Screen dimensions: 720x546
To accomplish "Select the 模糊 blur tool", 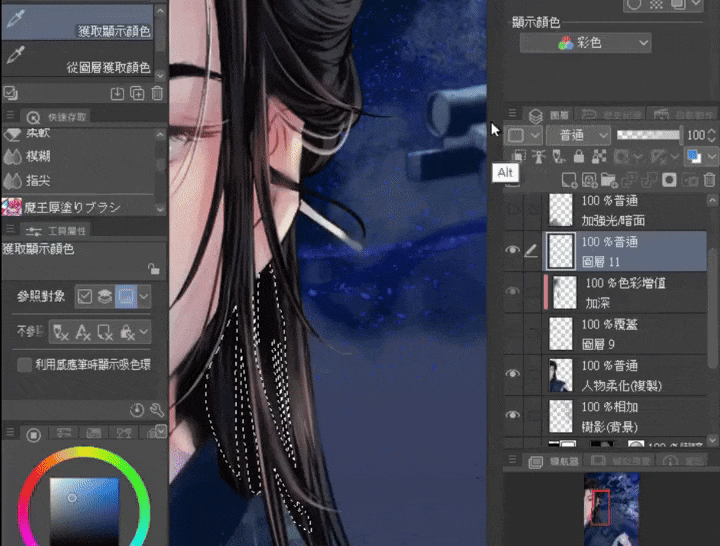I will pos(77,156).
